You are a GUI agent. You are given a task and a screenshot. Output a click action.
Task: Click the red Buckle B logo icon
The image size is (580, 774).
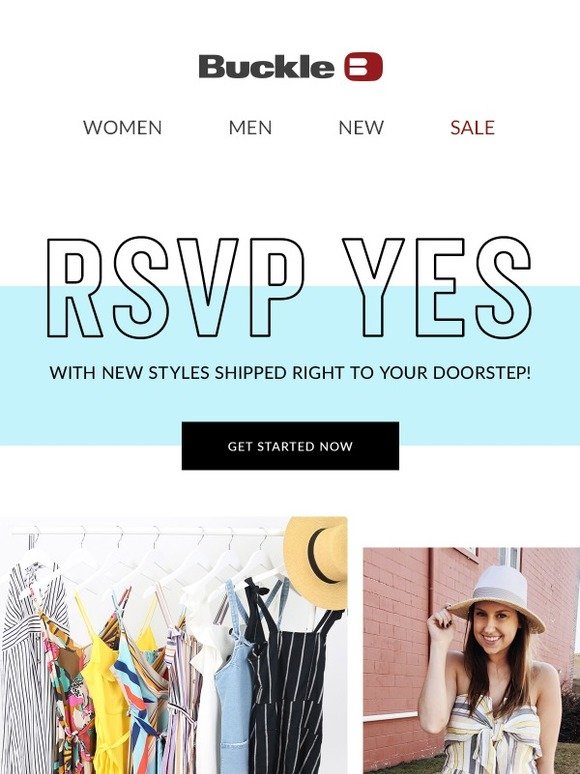tap(363, 66)
